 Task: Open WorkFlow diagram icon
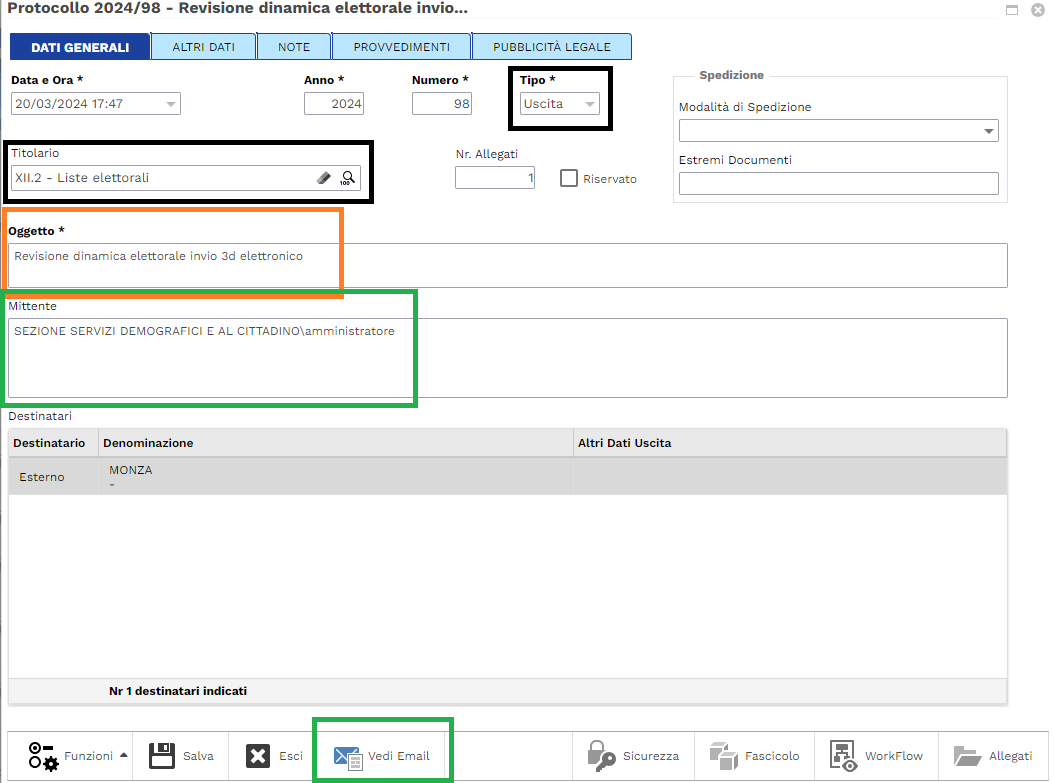845,756
